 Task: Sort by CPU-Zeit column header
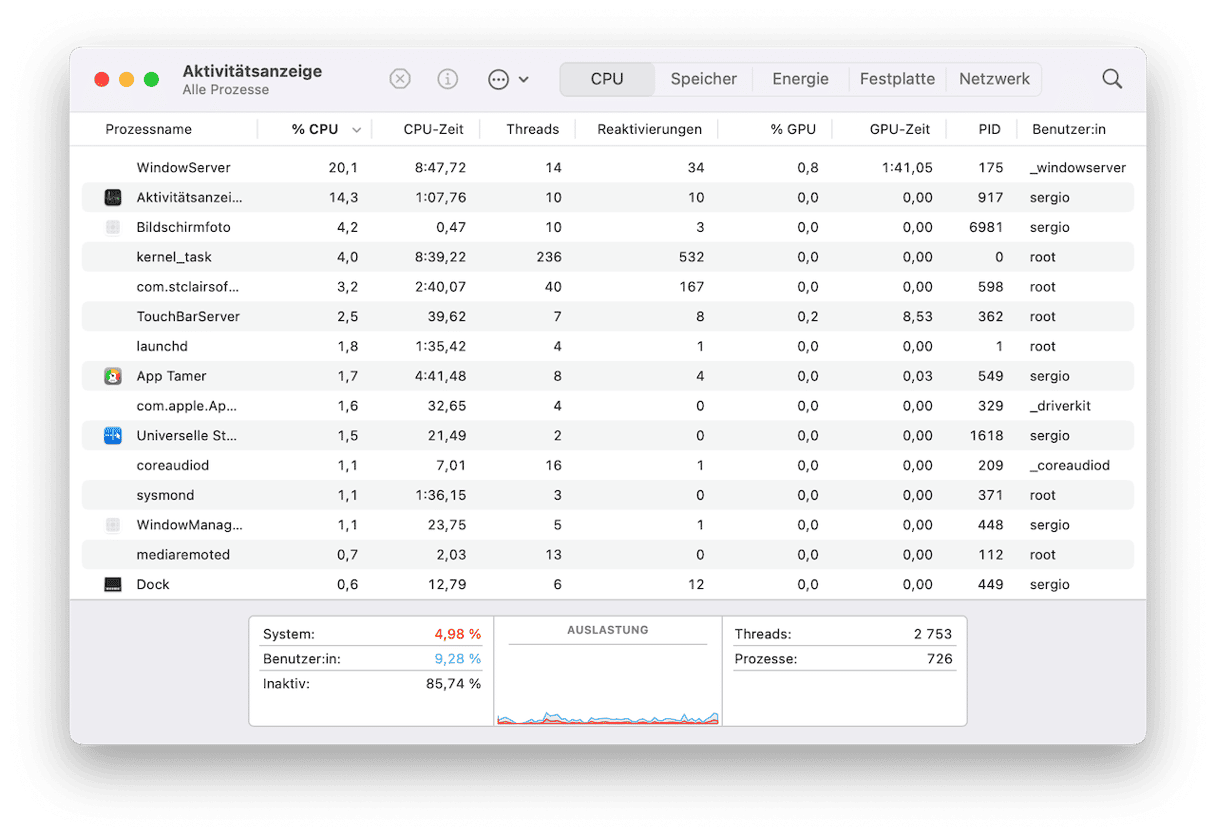[434, 129]
